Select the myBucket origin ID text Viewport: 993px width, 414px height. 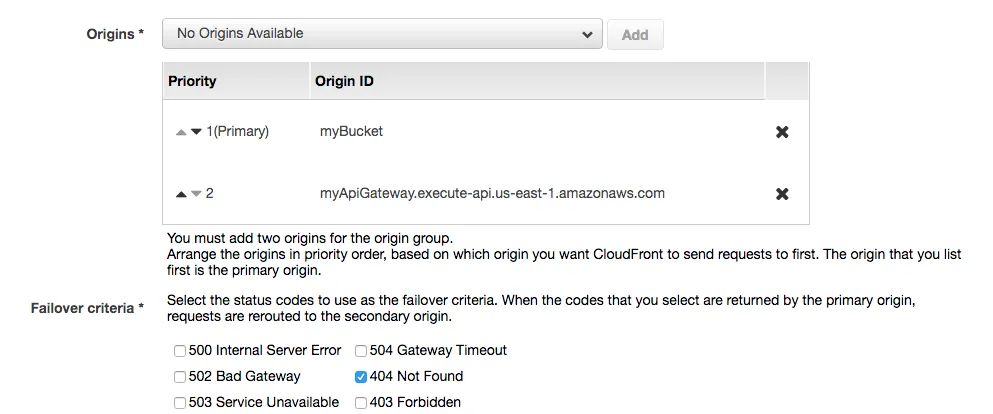pyautogui.click(x=351, y=131)
